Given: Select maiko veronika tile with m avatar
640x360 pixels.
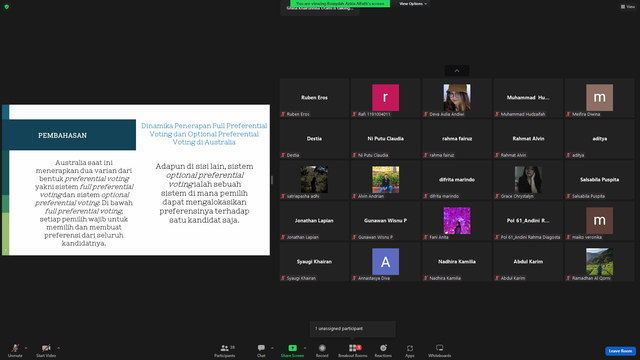Looking at the screenshot, I should point(600,221).
